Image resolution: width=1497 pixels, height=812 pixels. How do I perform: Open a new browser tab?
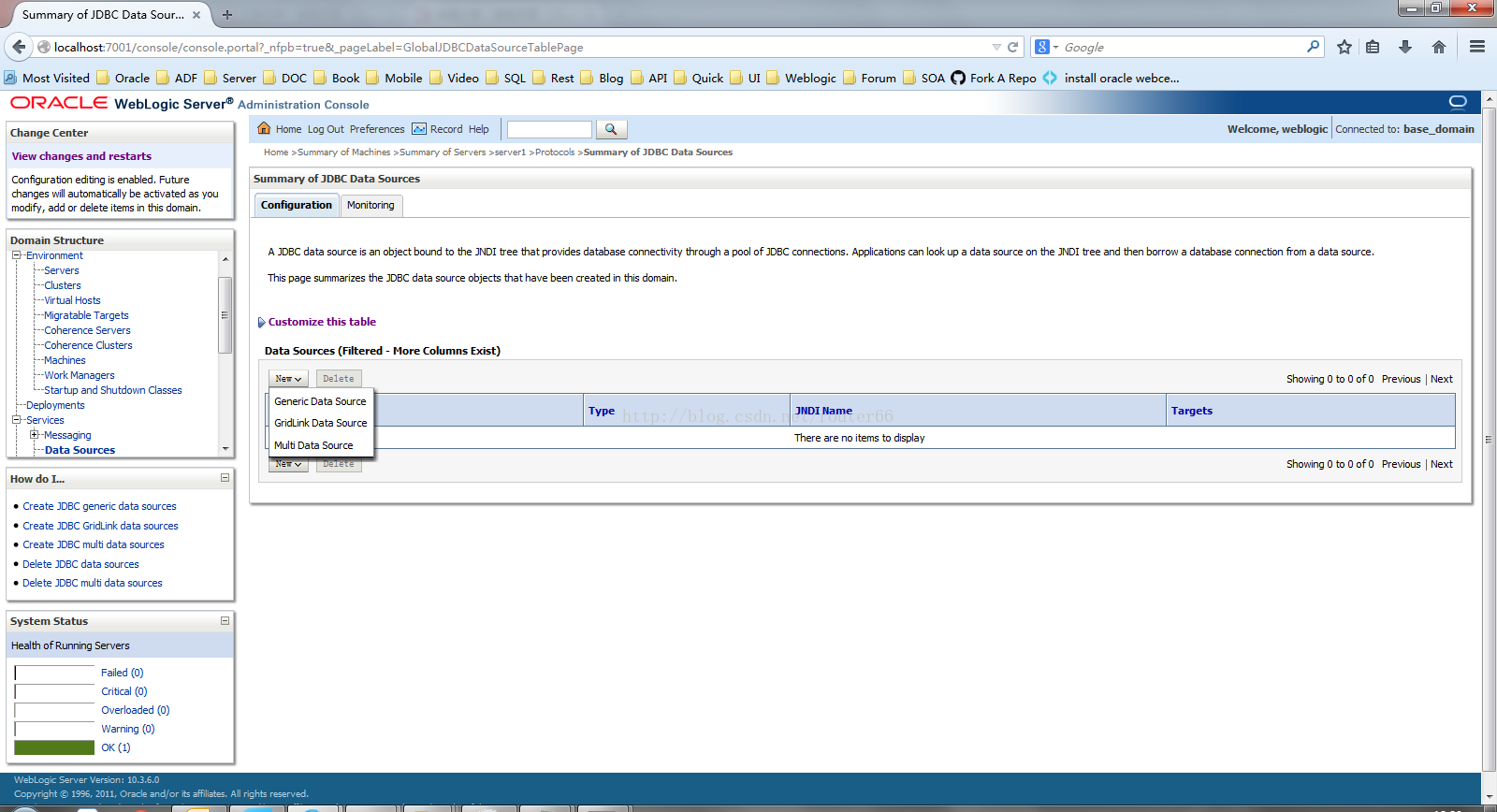(227, 15)
